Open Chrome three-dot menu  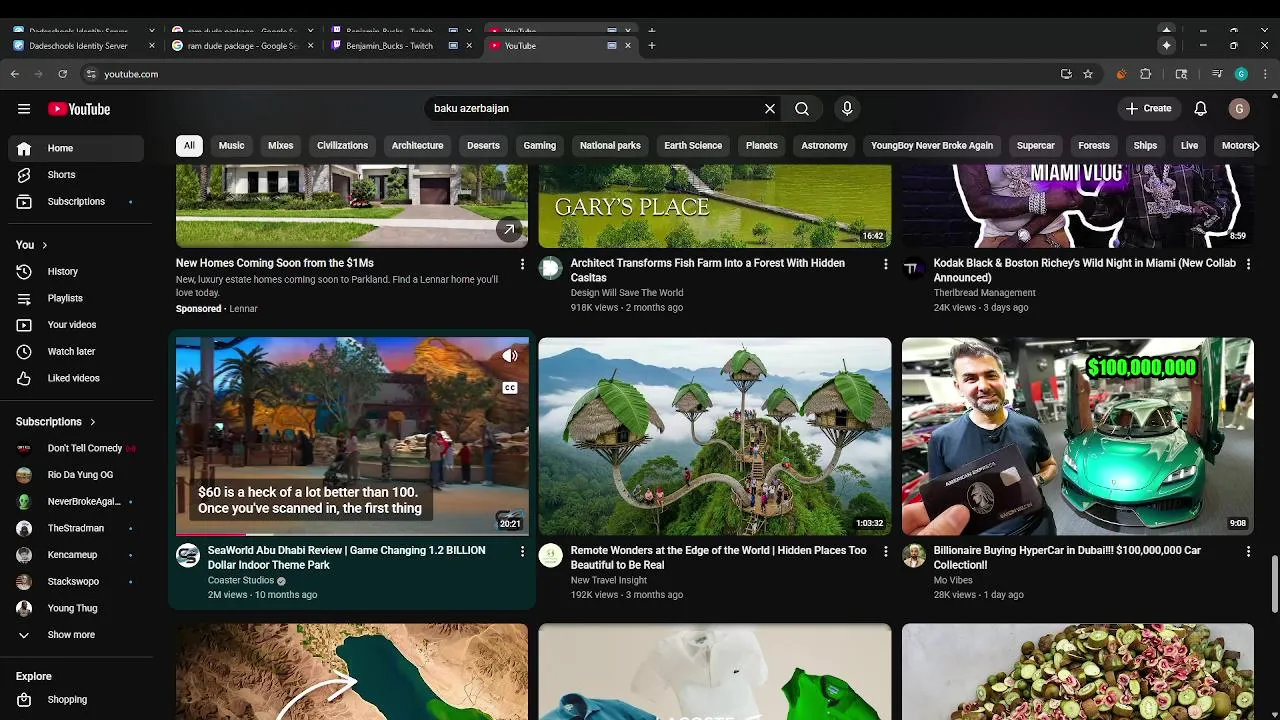1266,74
